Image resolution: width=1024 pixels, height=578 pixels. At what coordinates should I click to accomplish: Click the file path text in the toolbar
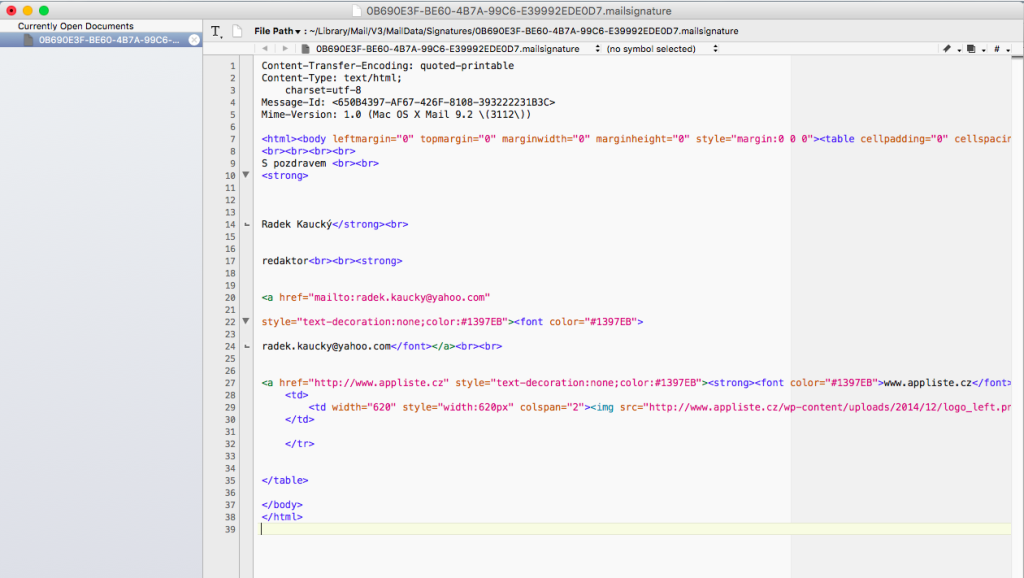click(x=524, y=31)
